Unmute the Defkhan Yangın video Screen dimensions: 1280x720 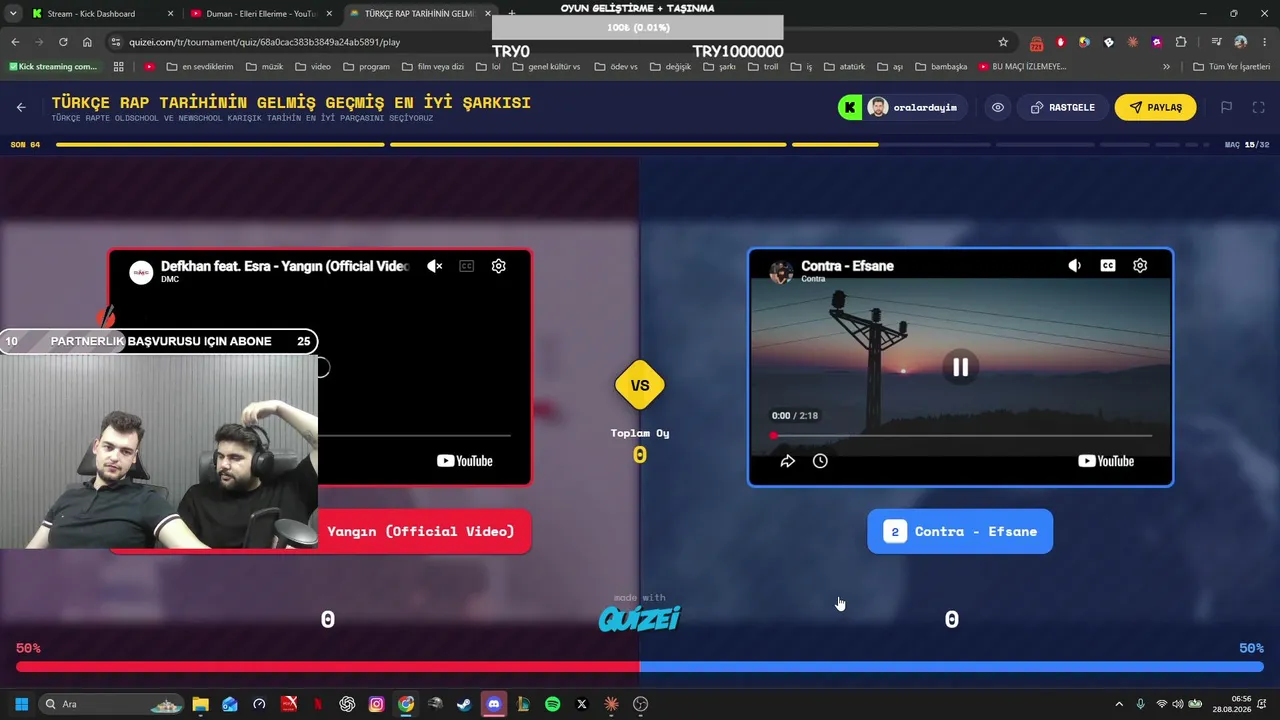(434, 266)
